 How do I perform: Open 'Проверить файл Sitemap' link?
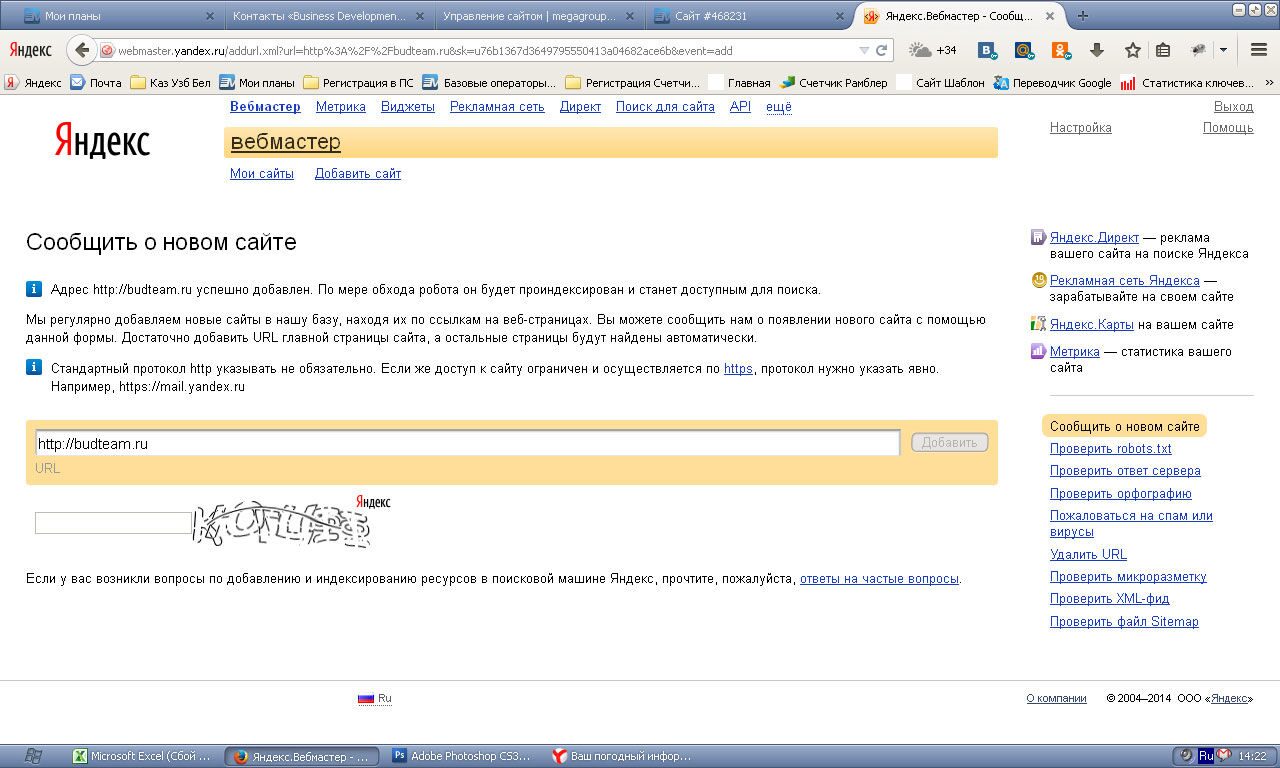coord(1124,622)
